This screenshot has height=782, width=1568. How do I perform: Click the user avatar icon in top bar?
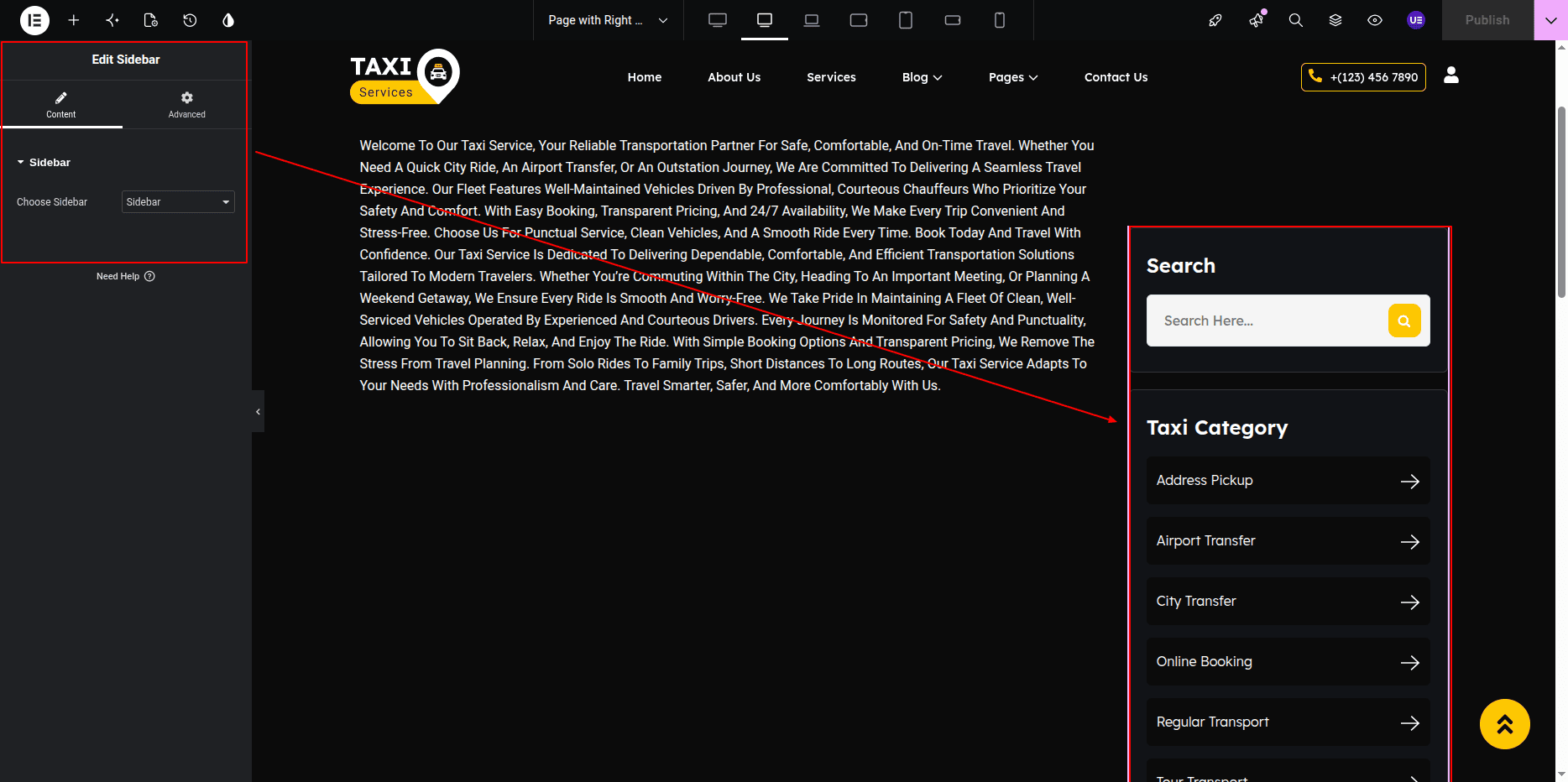click(x=1416, y=20)
